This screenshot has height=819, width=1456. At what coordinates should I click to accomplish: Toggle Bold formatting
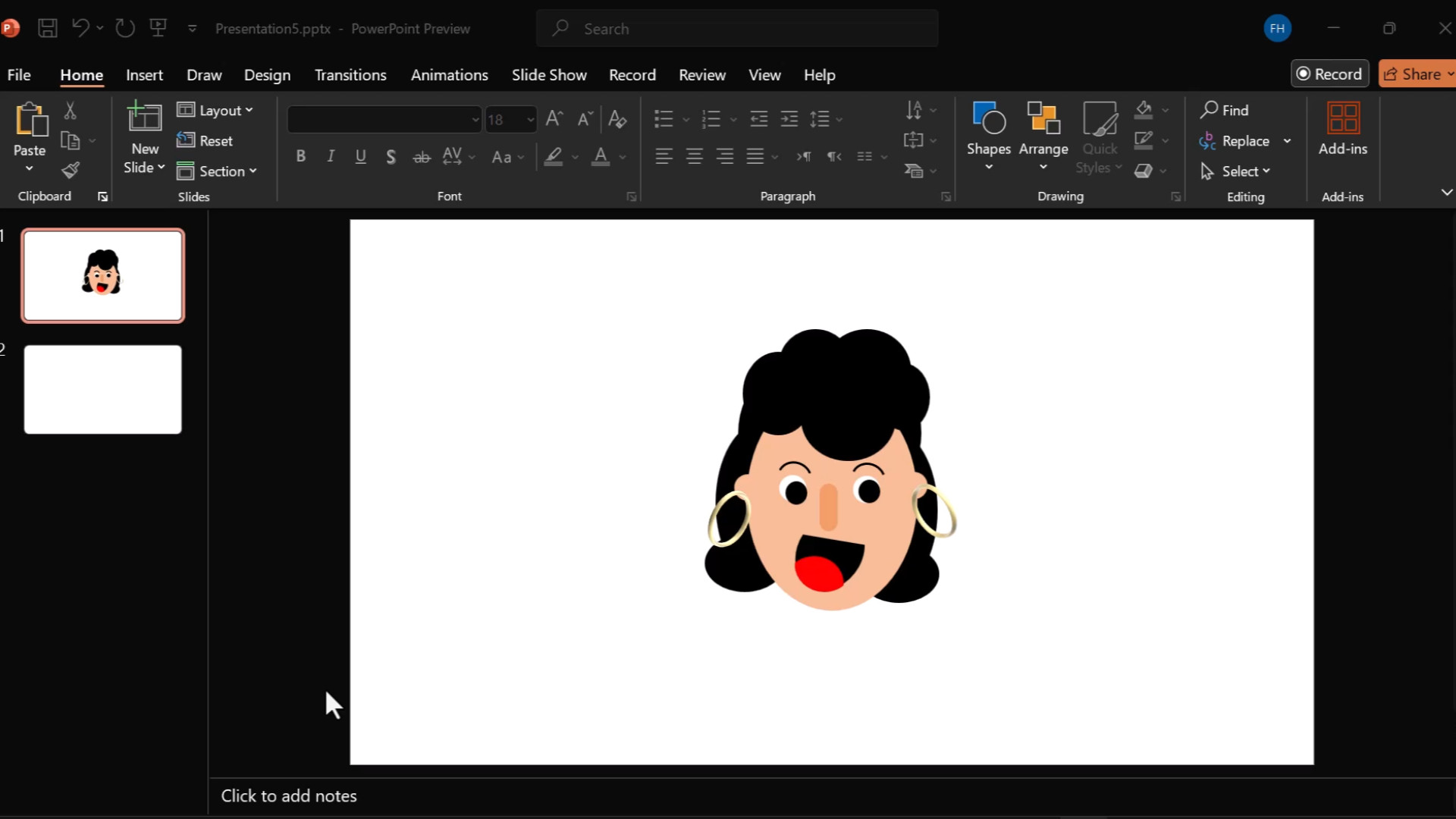pyautogui.click(x=301, y=156)
